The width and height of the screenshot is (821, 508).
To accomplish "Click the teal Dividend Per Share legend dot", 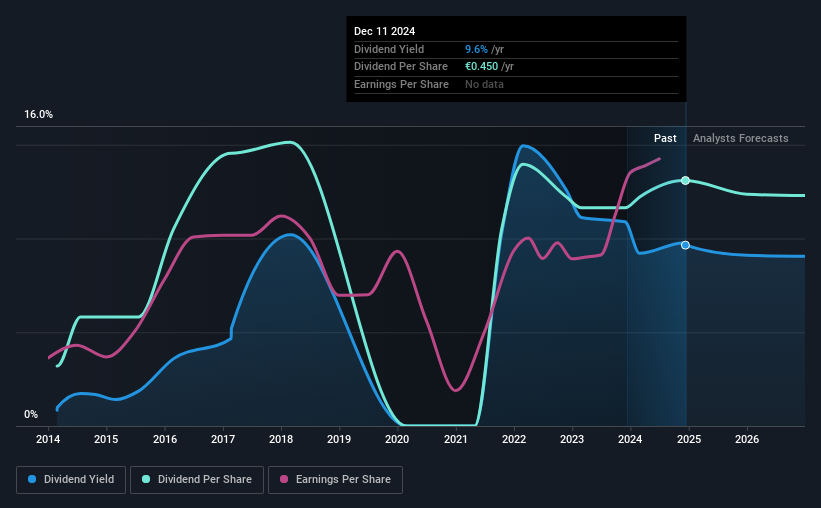I will coord(146,479).
